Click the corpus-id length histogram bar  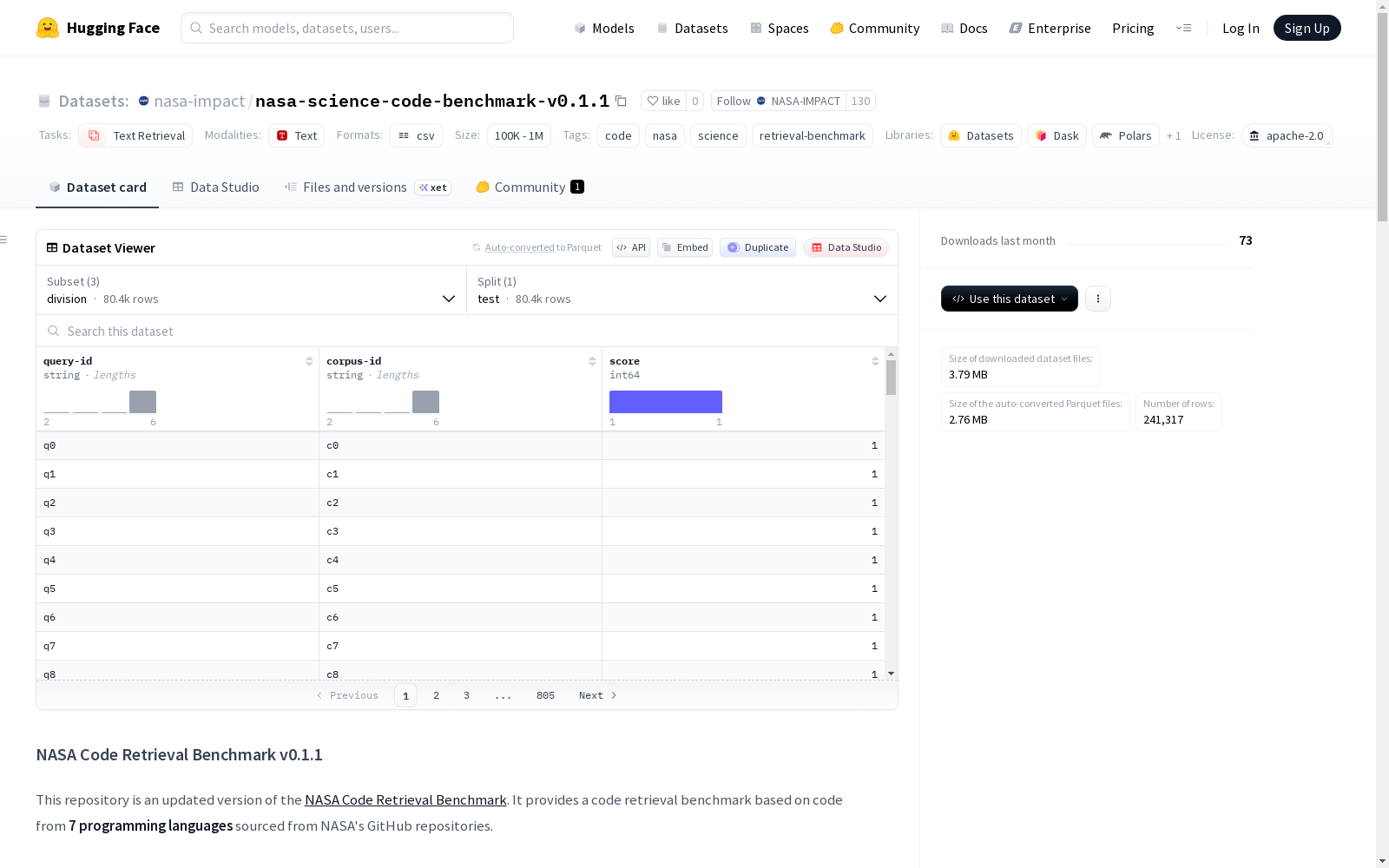(425, 402)
